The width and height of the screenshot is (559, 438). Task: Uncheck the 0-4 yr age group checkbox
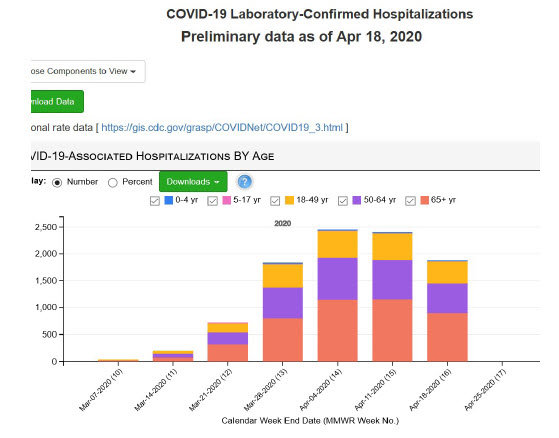pyautogui.click(x=155, y=201)
